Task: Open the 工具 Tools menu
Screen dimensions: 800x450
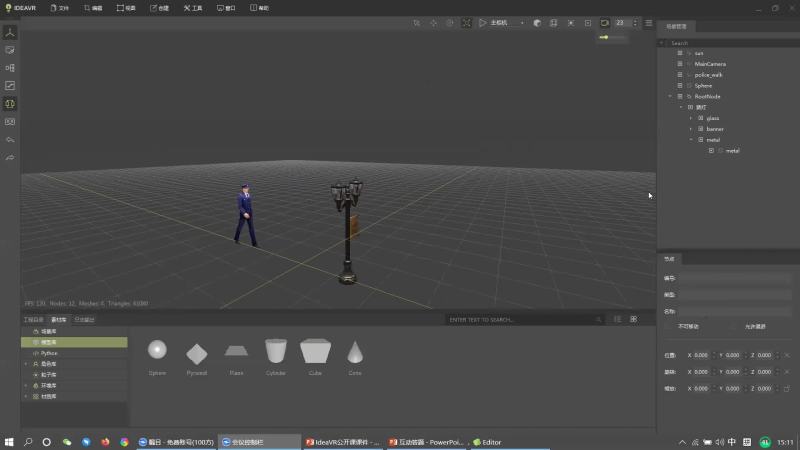Action: (x=193, y=8)
